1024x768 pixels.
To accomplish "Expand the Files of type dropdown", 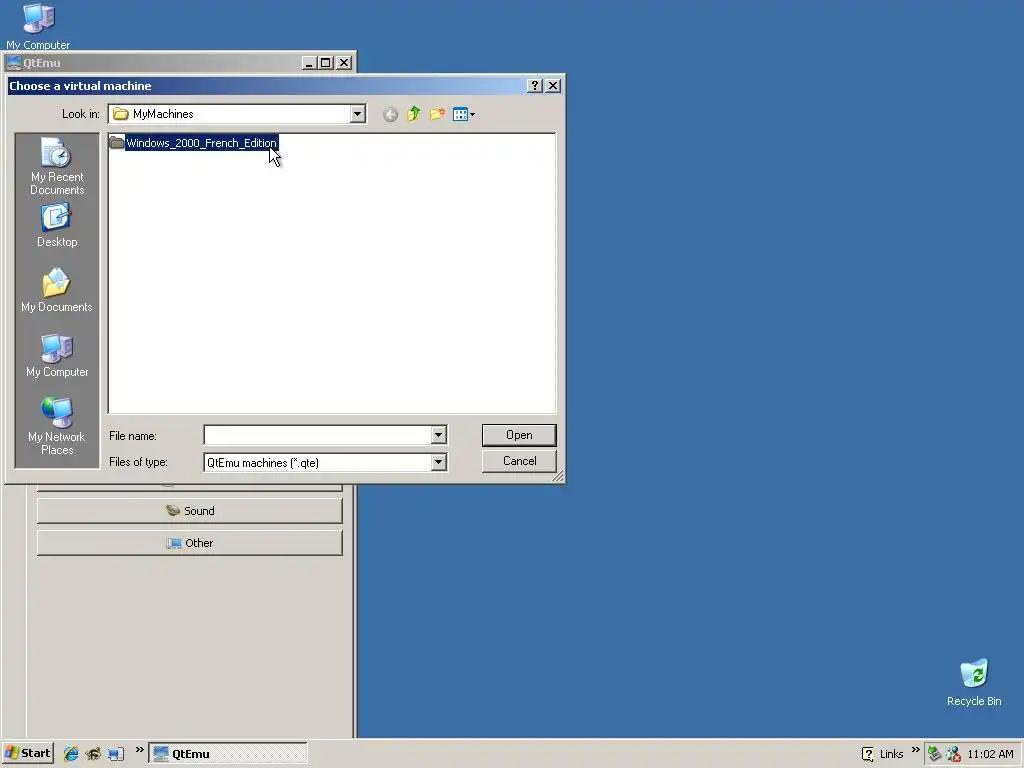I will (x=438, y=462).
